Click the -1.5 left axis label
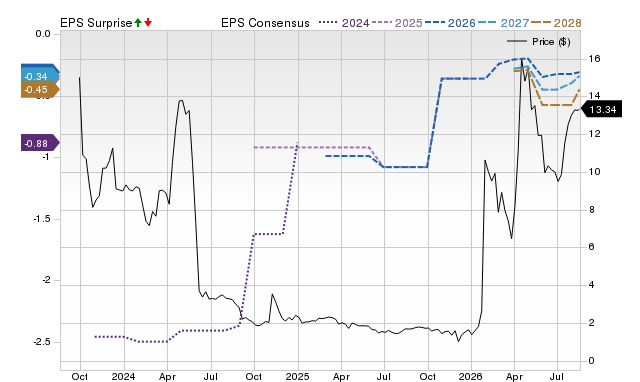640x382 pixels. click(x=42, y=219)
